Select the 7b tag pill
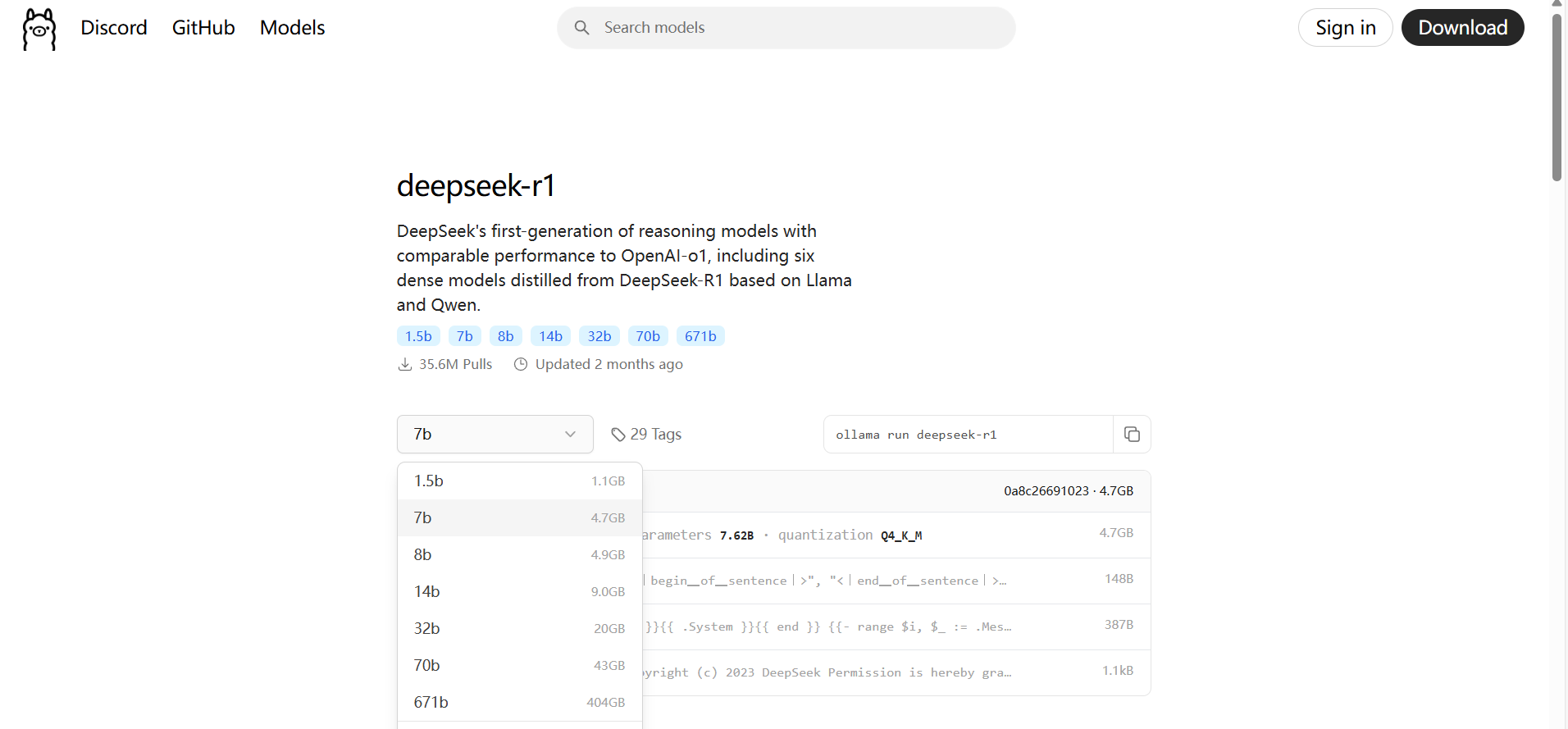 (x=464, y=335)
